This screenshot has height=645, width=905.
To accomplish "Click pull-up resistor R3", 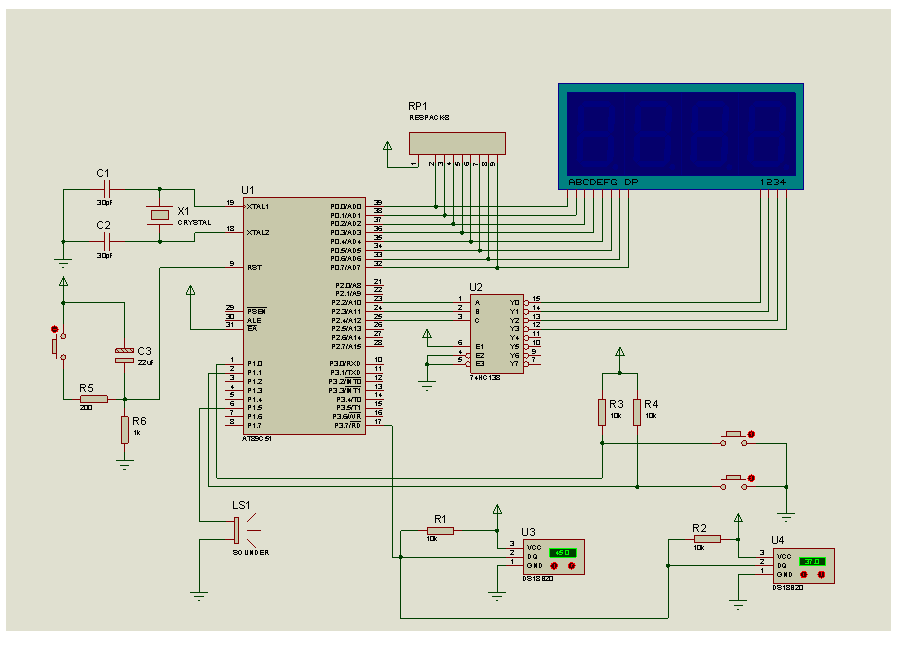I will (602, 411).
